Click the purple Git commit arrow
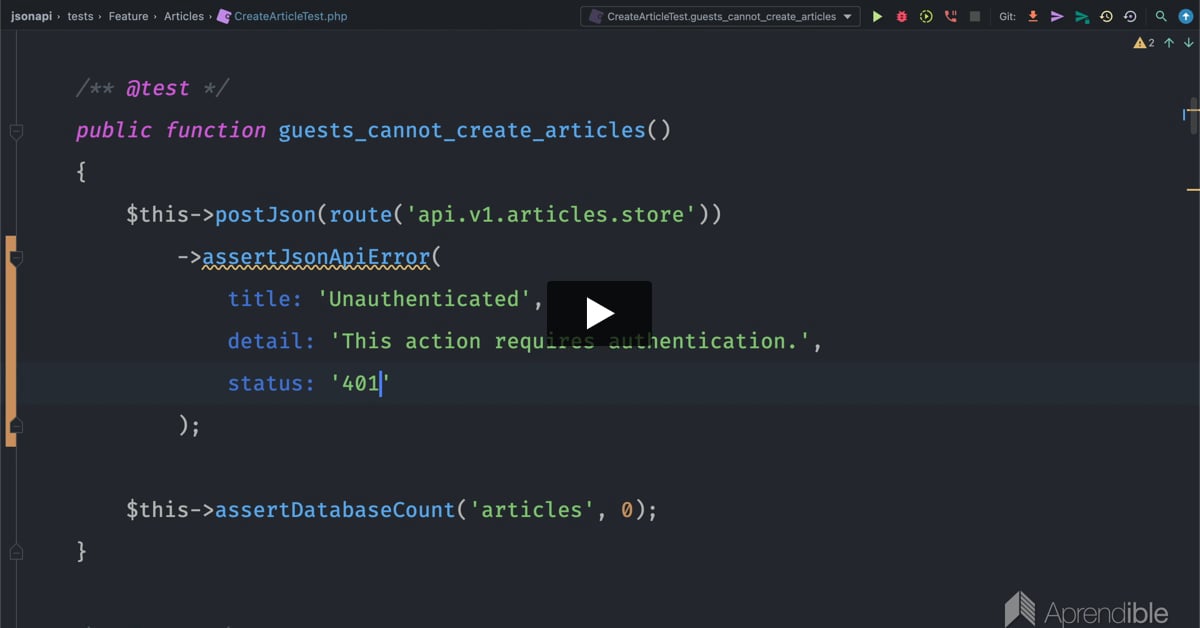The image size is (1200, 628). pyautogui.click(x=1057, y=16)
